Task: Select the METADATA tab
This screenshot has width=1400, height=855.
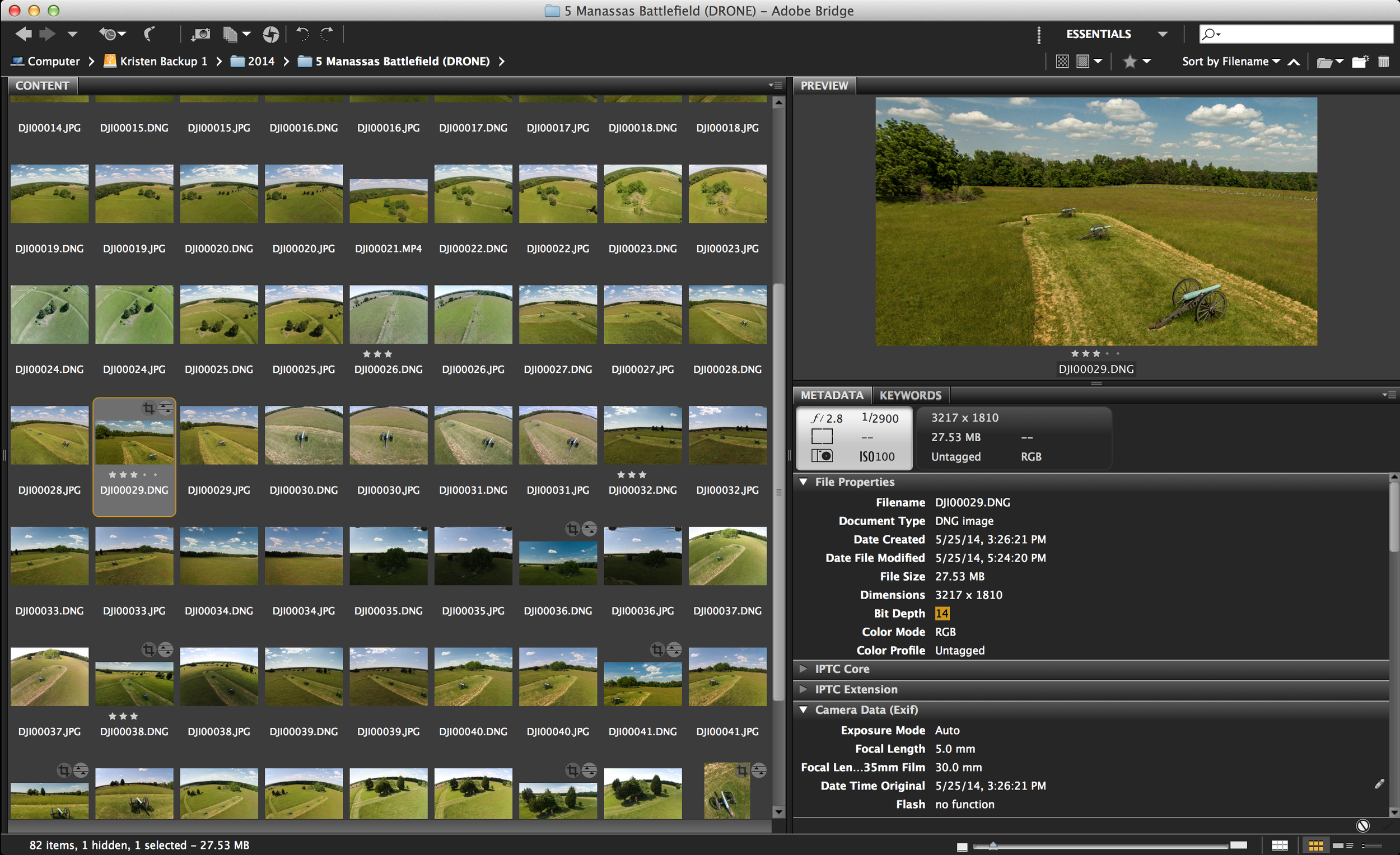Action: 832,395
